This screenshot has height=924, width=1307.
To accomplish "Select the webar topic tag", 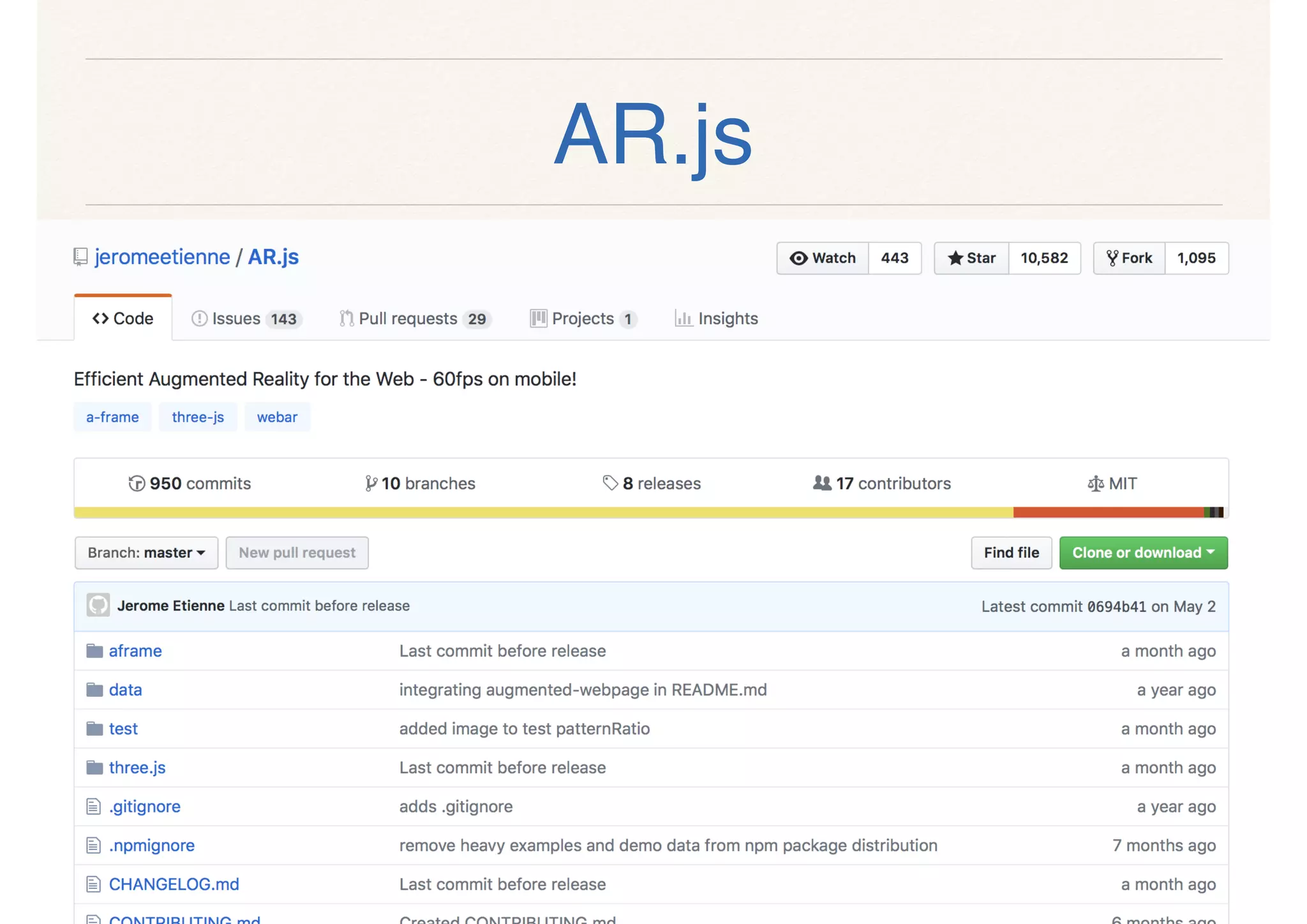I will (277, 417).
